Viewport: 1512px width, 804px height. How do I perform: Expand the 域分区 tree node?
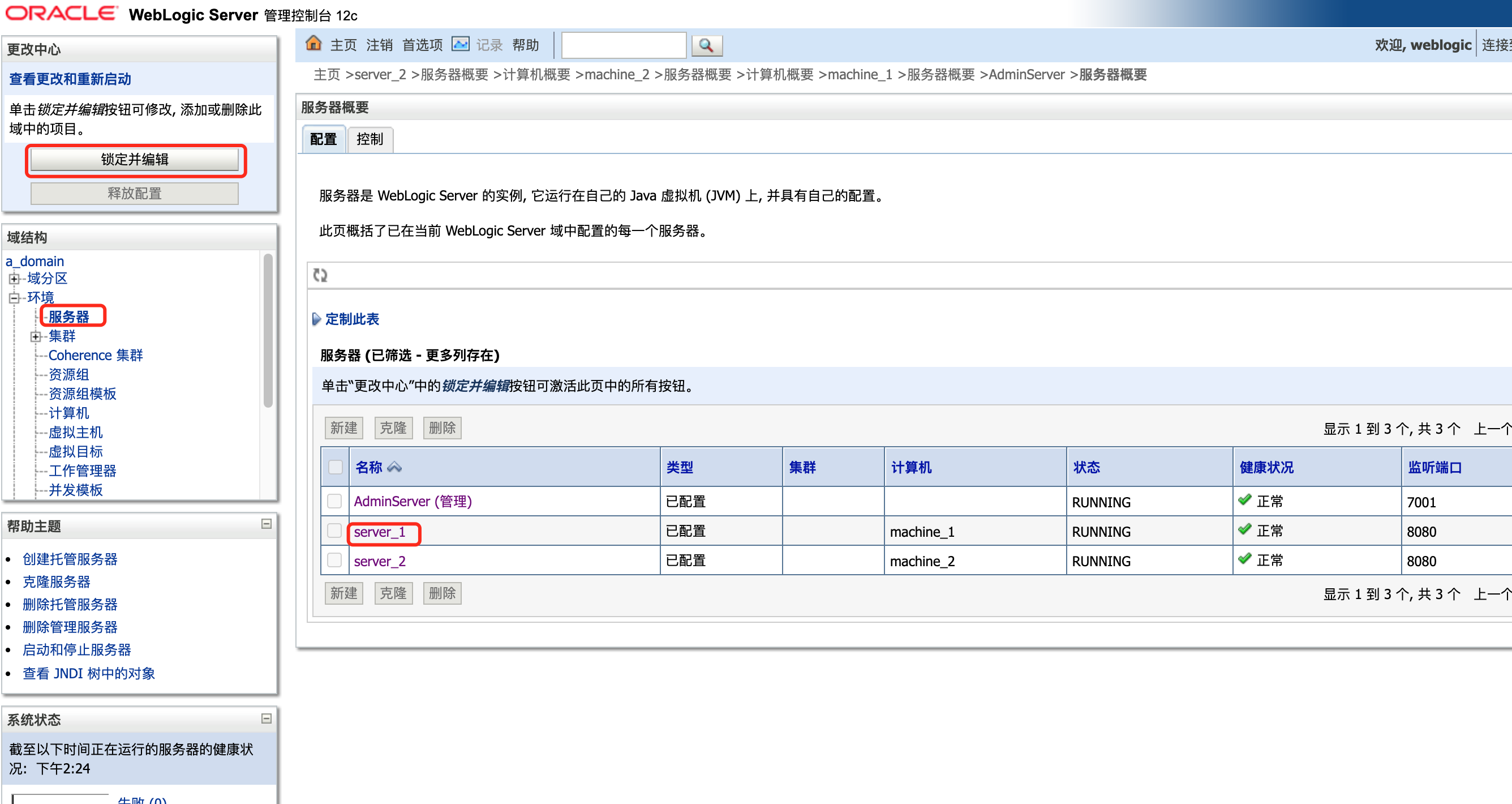pyautogui.click(x=14, y=279)
